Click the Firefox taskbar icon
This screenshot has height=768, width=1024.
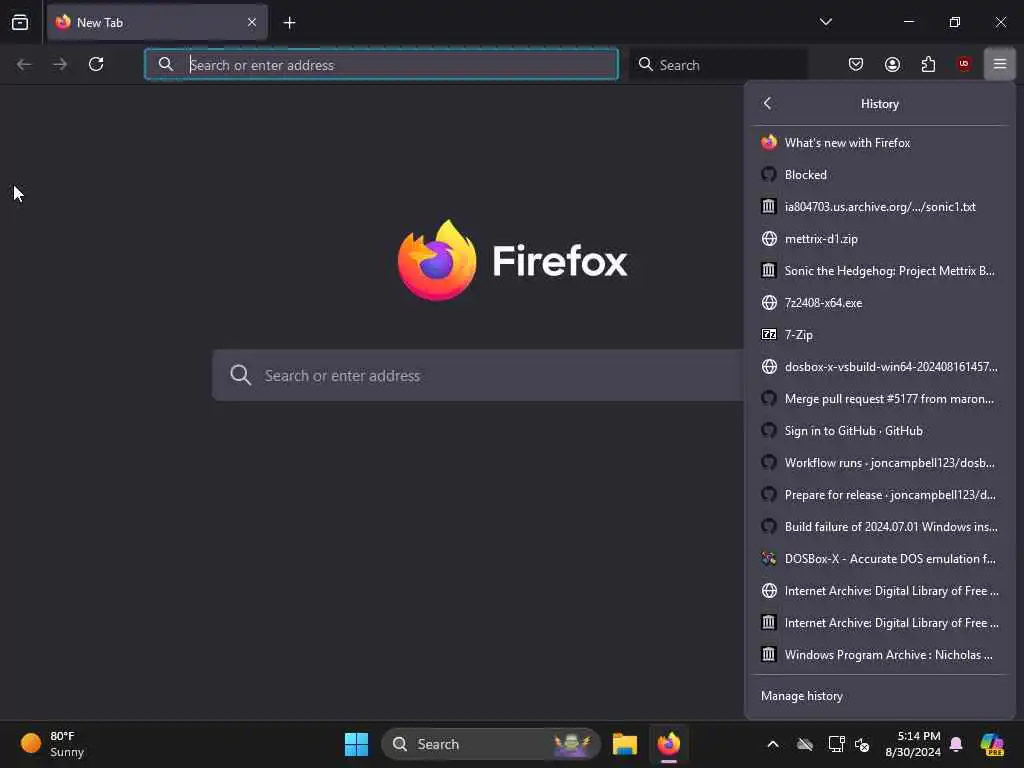(669, 744)
